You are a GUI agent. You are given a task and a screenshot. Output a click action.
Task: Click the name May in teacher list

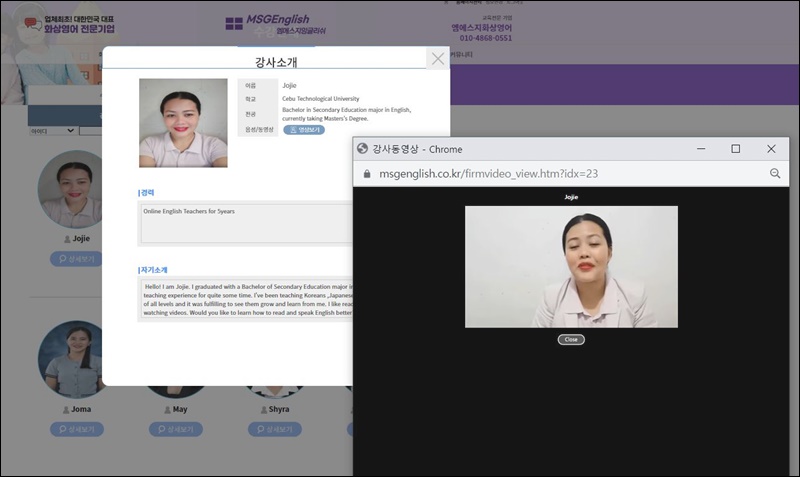point(180,409)
